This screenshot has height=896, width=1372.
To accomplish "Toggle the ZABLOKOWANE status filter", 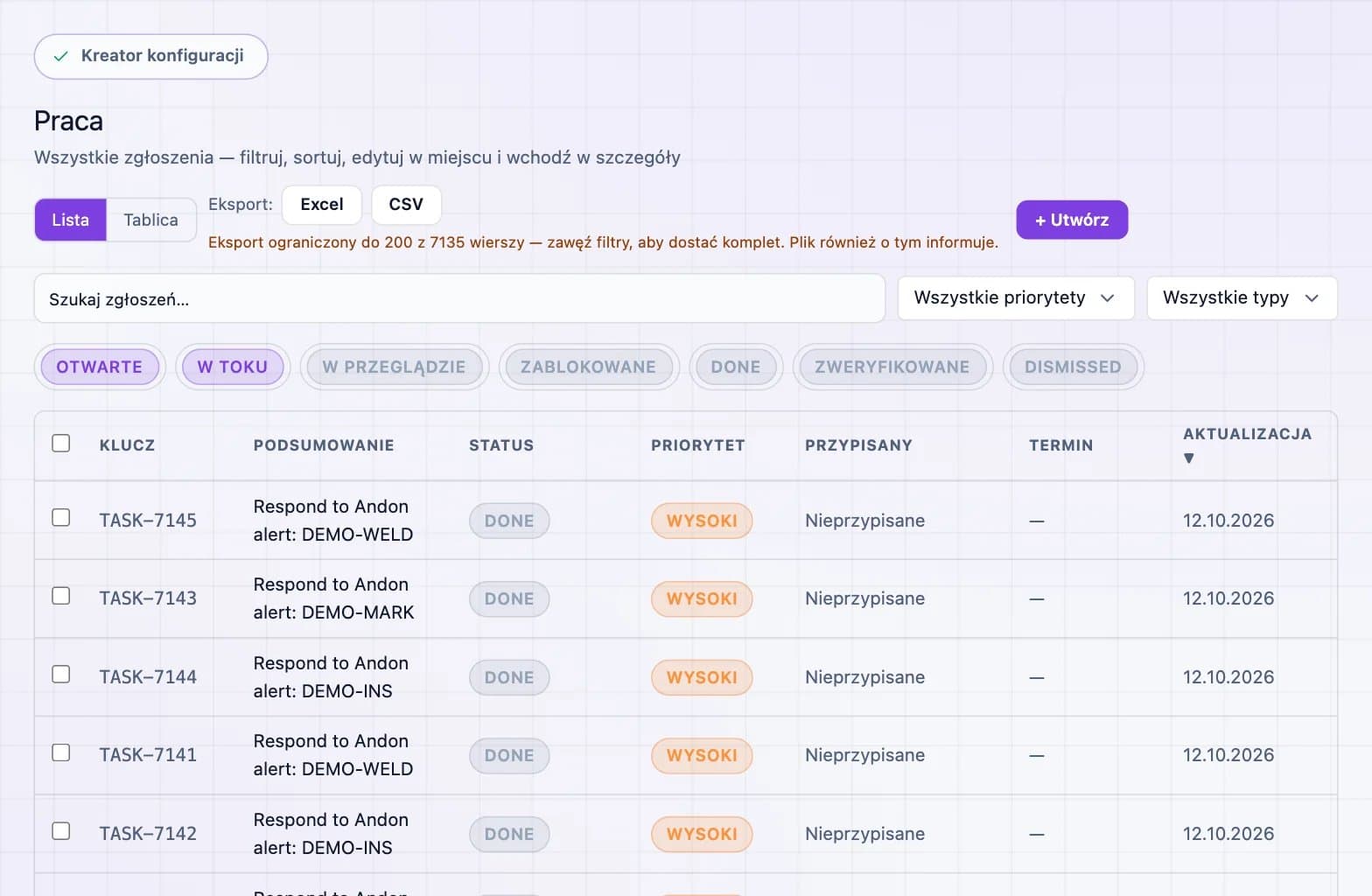I will (588, 367).
